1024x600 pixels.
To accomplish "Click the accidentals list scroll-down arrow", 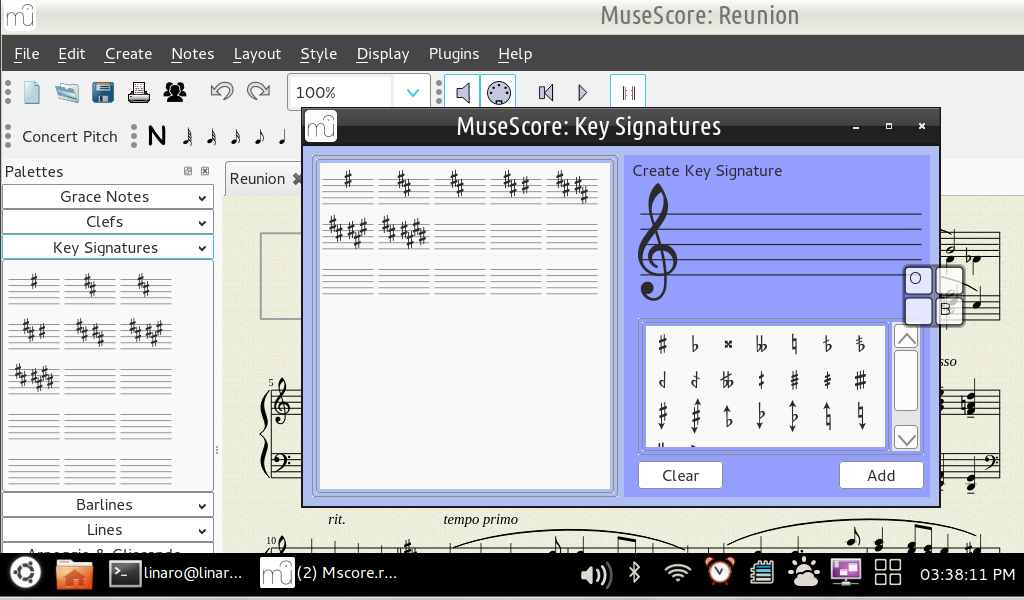I will click(x=906, y=439).
